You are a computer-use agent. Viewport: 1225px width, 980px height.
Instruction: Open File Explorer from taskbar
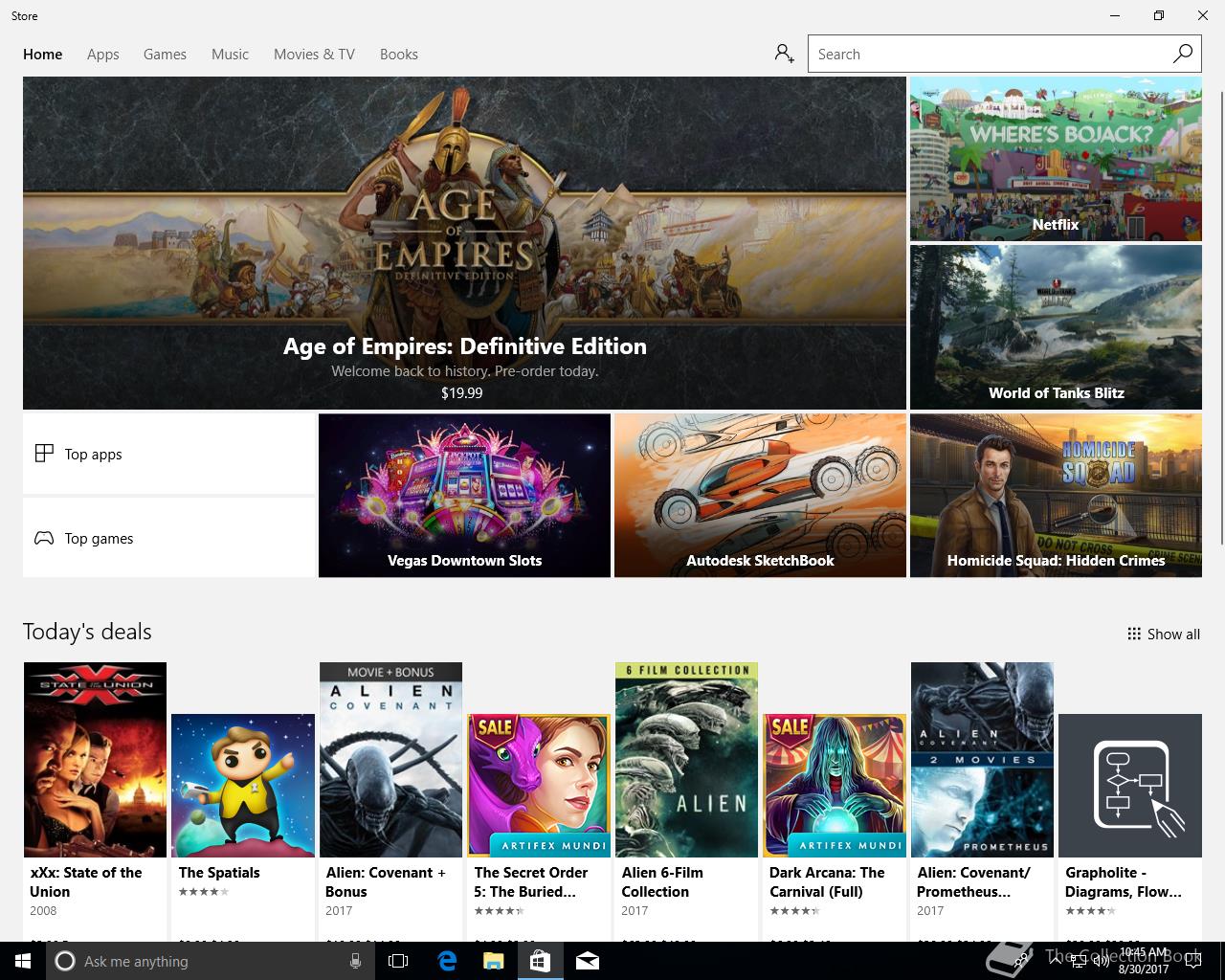point(493,961)
